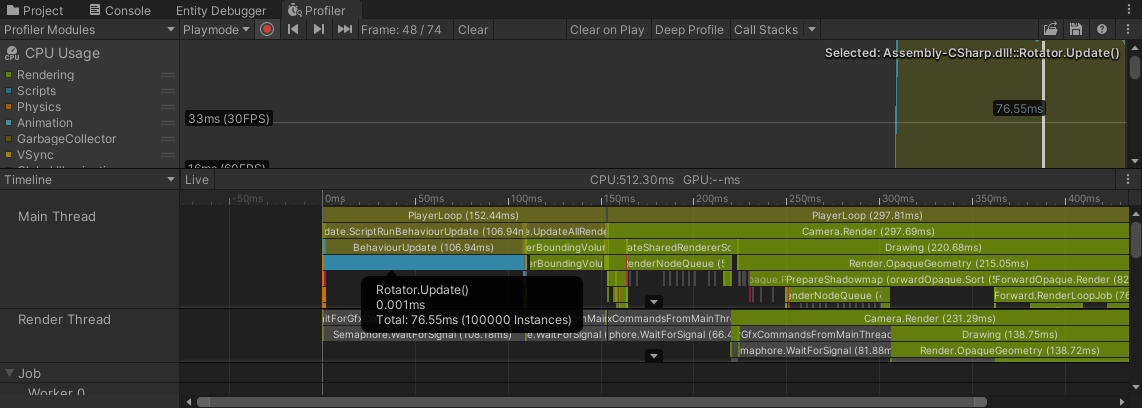The height and width of the screenshot is (408, 1142).
Task: Open profiler toolbar three-dot menu
Action: [1128, 30]
